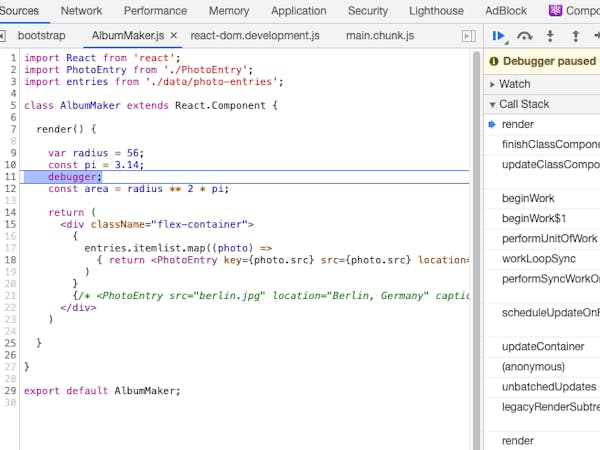
Task: Select the unbatchedUpdates stack frame
Action: pos(542,387)
